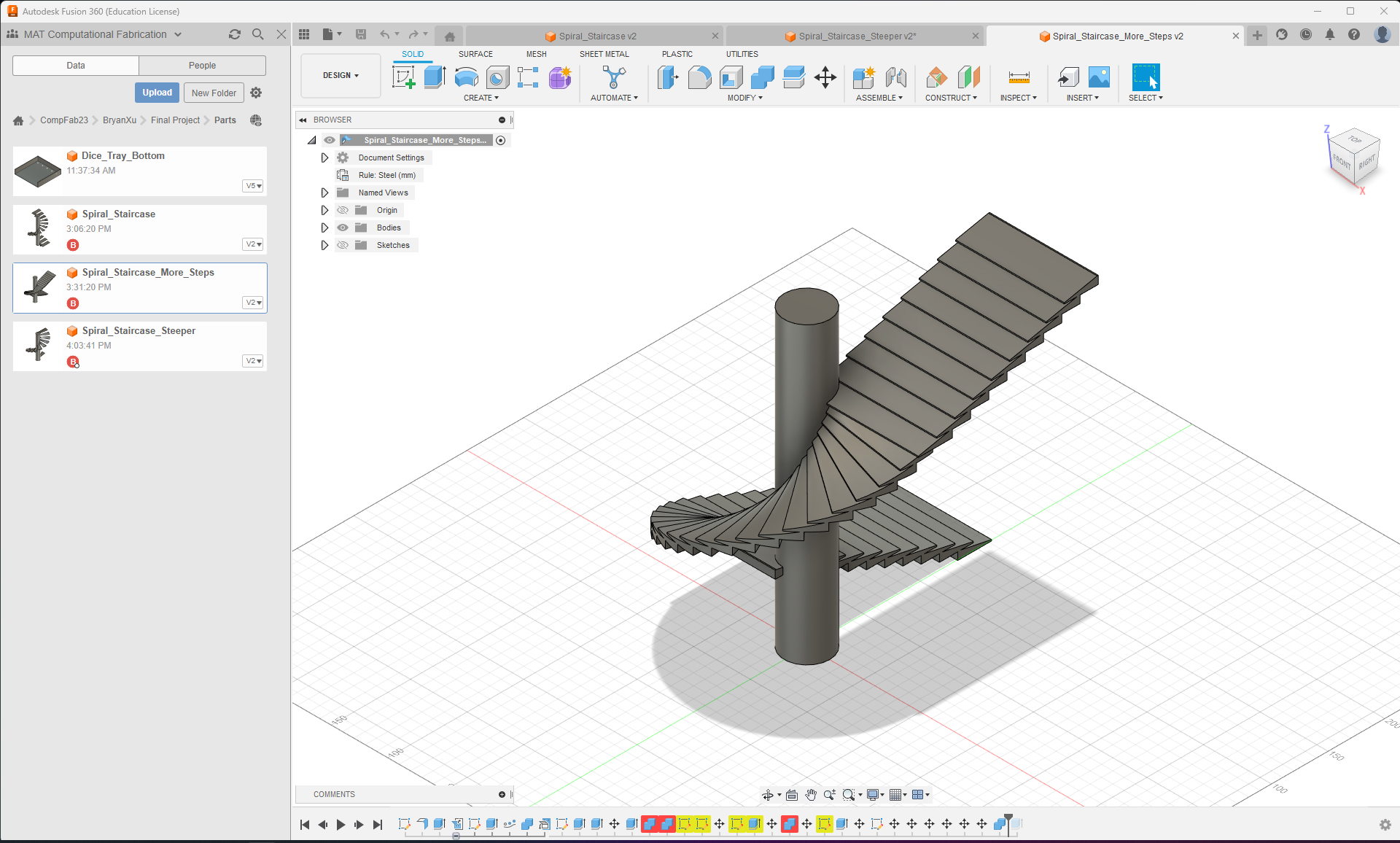Show the Sketches folder via the eye icon
Image resolution: width=1400 pixels, height=843 pixels.
(343, 245)
